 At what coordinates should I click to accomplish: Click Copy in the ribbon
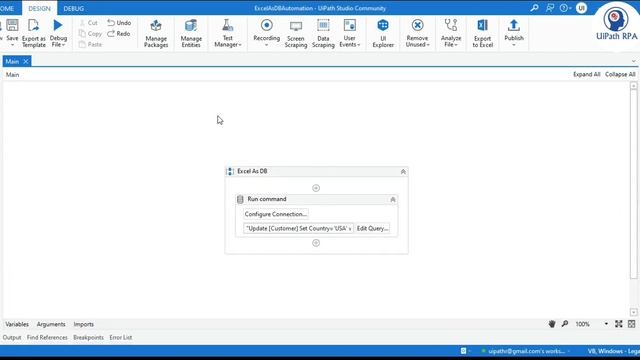[90, 33]
